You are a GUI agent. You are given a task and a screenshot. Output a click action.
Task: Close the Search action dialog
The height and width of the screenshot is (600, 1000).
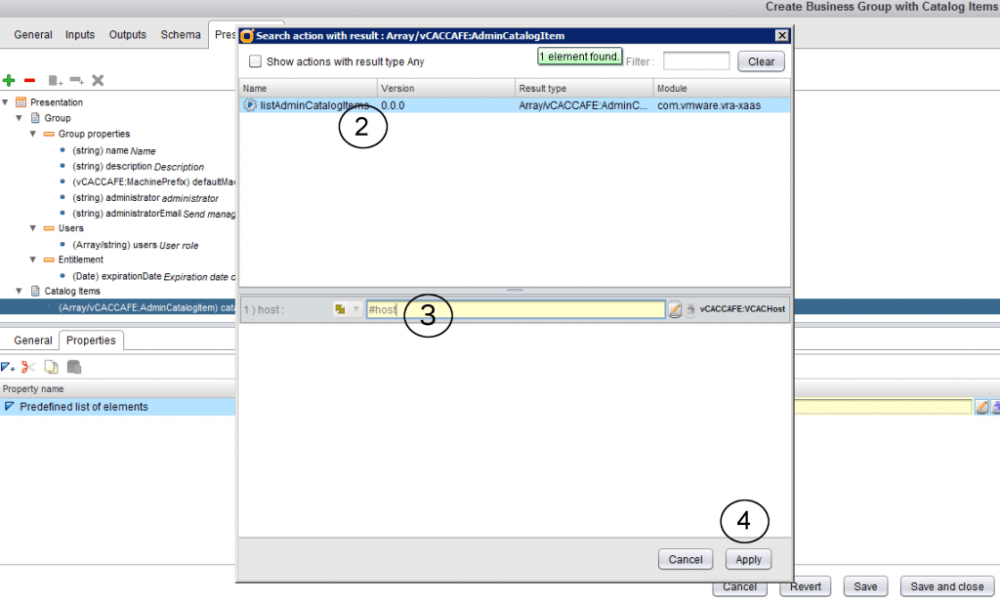pos(781,36)
